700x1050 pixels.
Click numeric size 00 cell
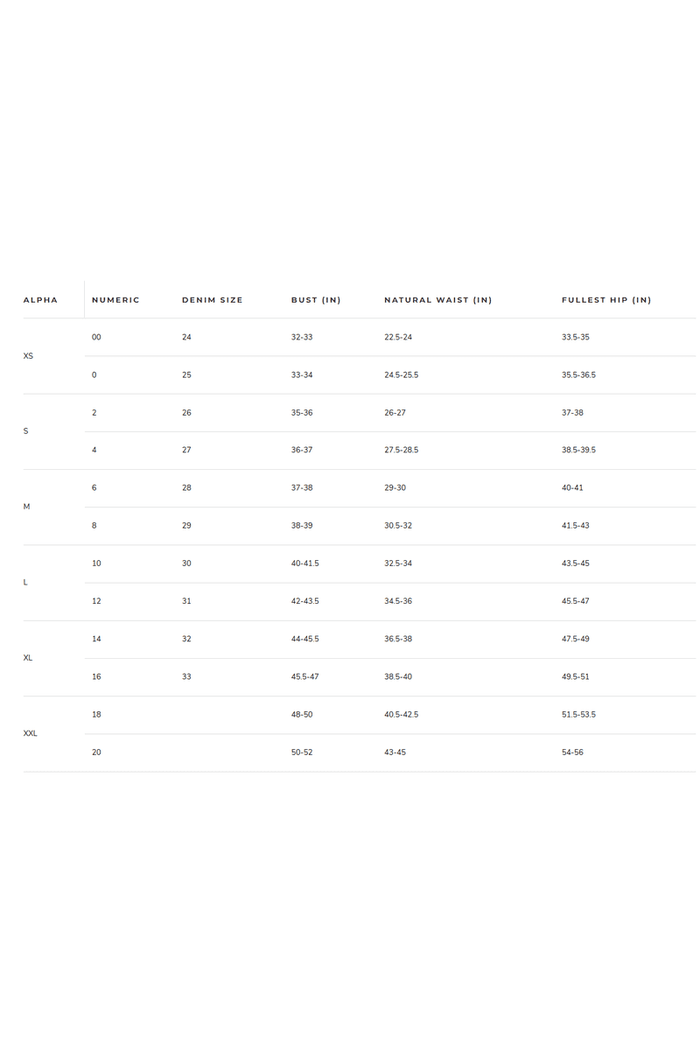click(96, 337)
